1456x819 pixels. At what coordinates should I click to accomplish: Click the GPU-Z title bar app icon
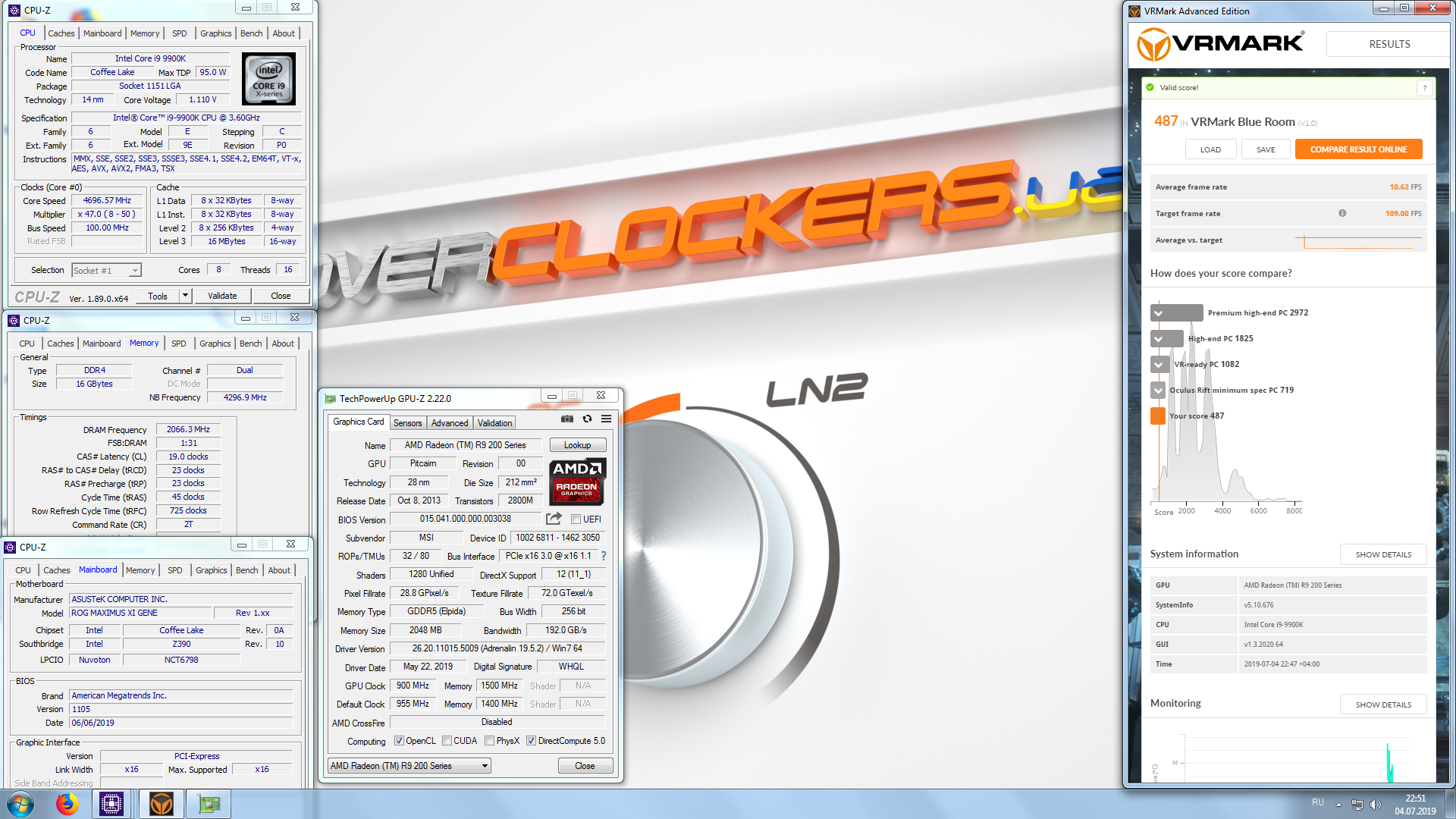coord(330,398)
